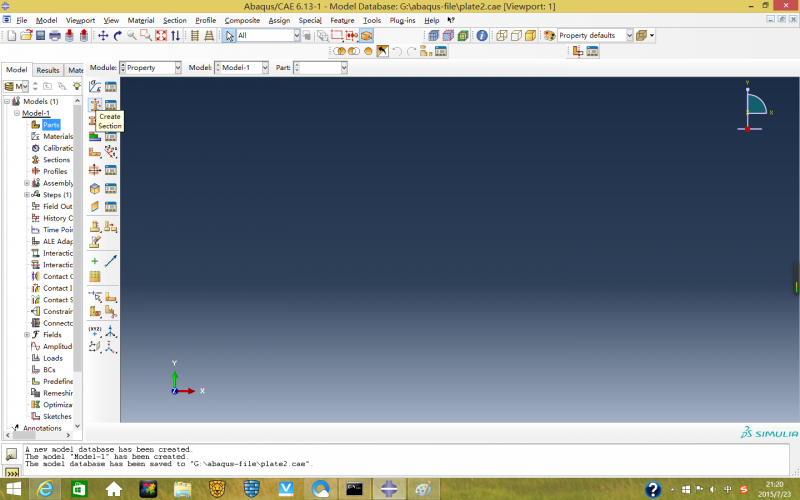This screenshot has height=500, width=800.
Task: Click the Create Datum Point plus icon
Action: (95, 261)
